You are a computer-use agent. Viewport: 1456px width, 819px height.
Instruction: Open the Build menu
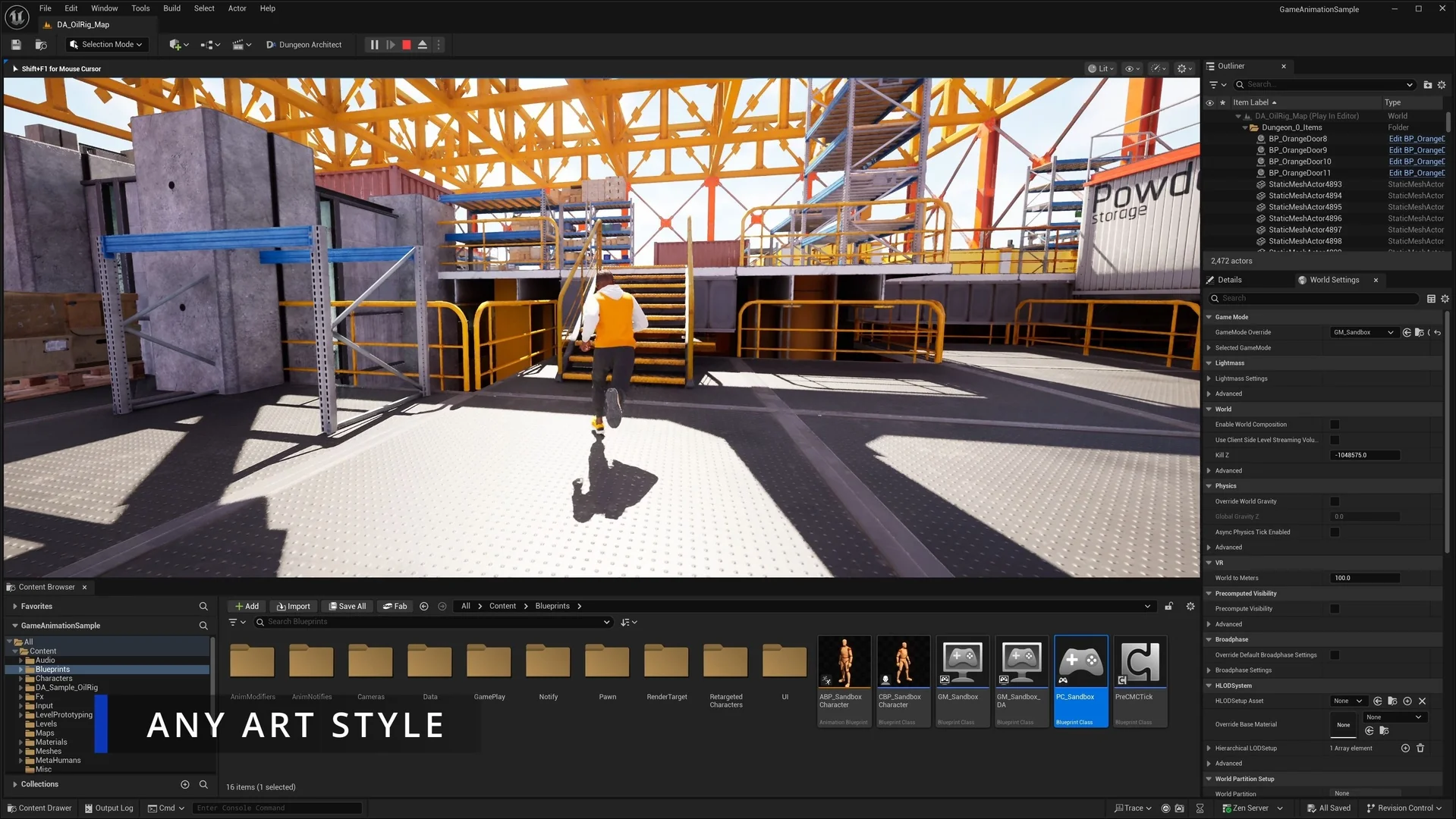(x=171, y=8)
